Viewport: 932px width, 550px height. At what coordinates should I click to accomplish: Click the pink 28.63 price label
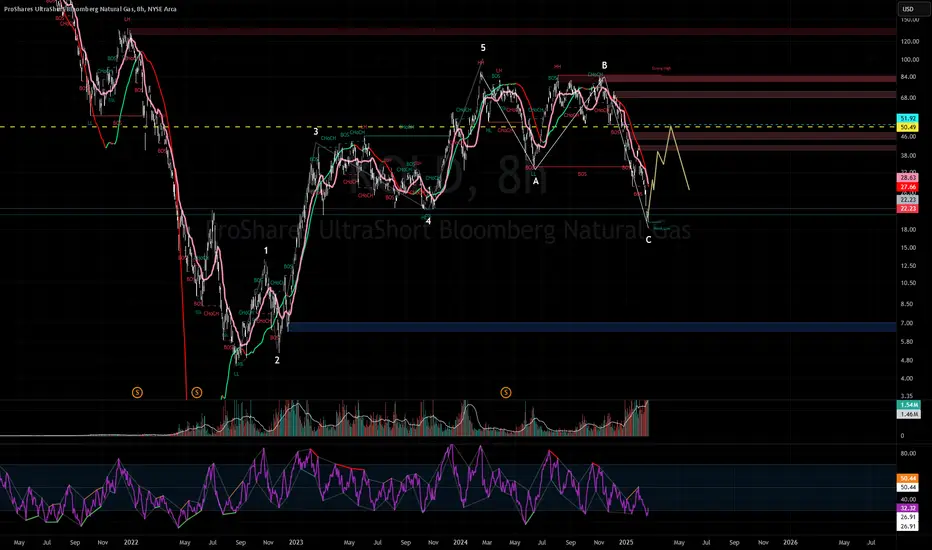click(908, 178)
